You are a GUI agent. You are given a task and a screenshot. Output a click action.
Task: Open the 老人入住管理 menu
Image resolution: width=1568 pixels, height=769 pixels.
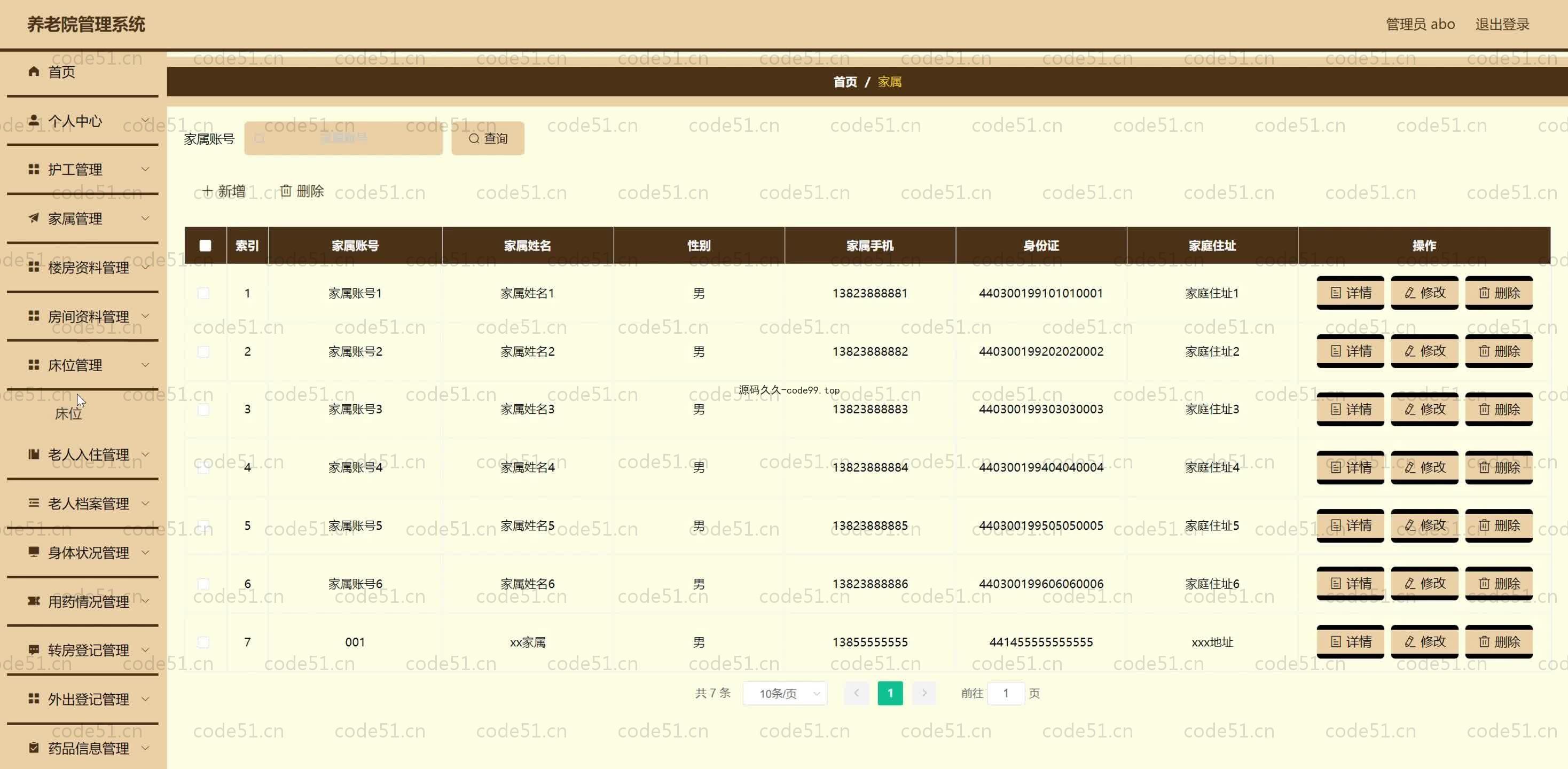82,454
